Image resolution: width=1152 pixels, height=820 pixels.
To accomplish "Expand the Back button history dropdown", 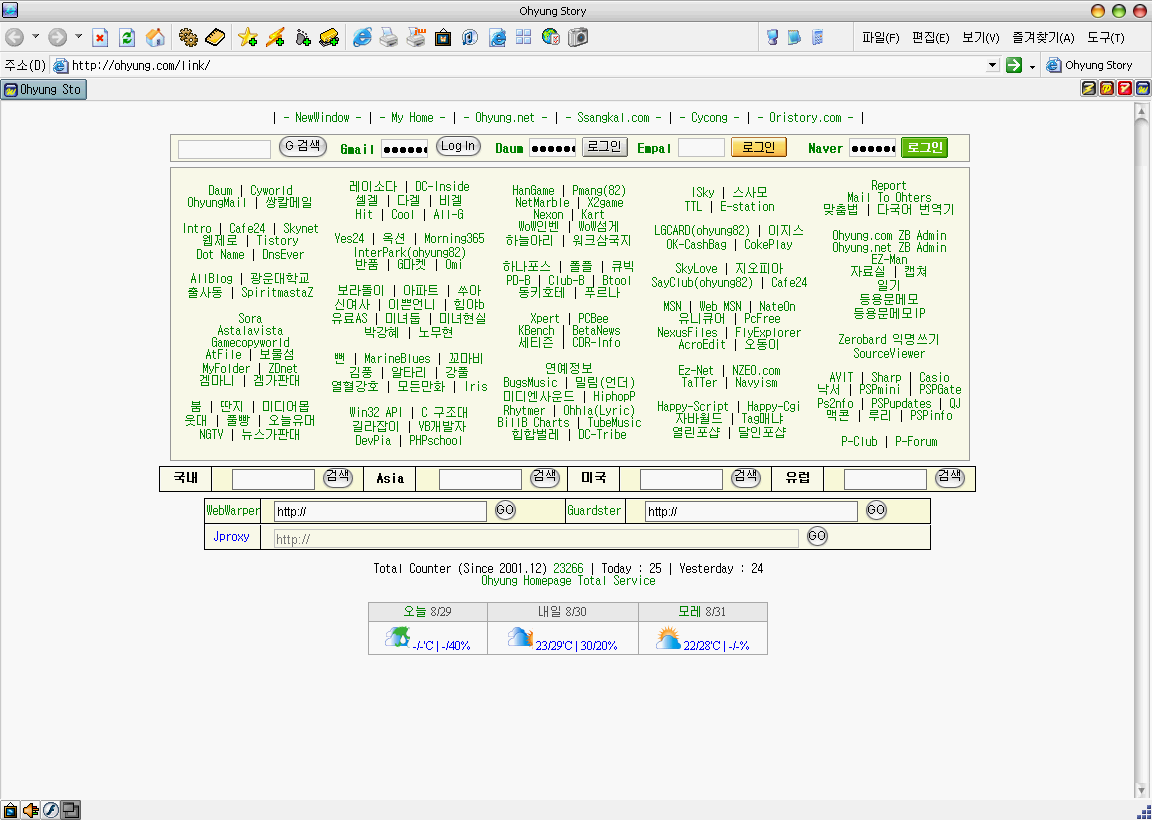I will tap(35, 37).
